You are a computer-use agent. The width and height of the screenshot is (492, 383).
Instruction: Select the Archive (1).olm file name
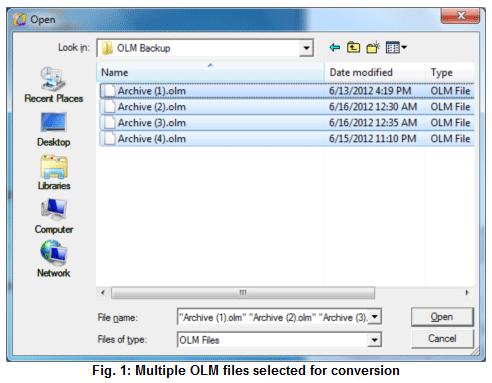(x=152, y=91)
